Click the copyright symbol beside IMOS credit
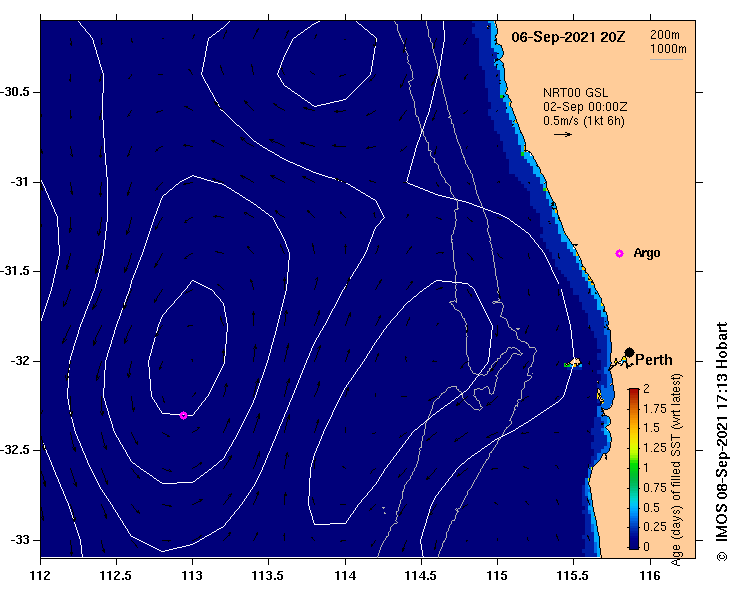This screenshot has height=592, width=739. pyautogui.click(x=722, y=557)
